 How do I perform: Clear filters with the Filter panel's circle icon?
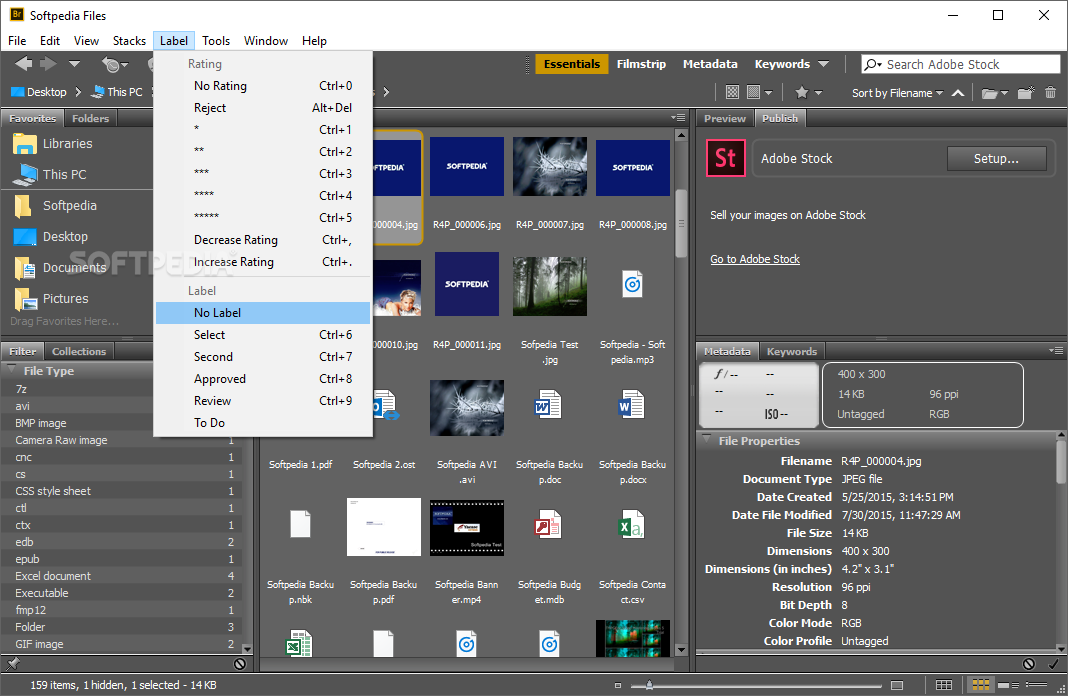point(240,663)
